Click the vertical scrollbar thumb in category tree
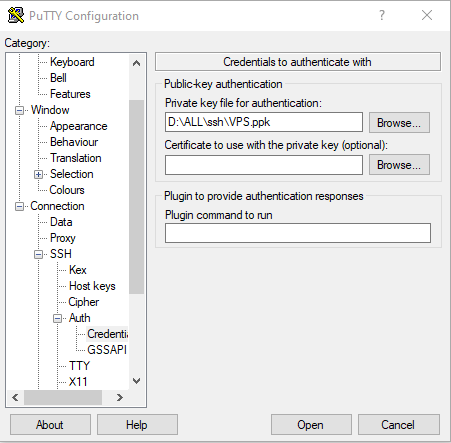Screen dimensions: 451x443 click(x=136, y=197)
